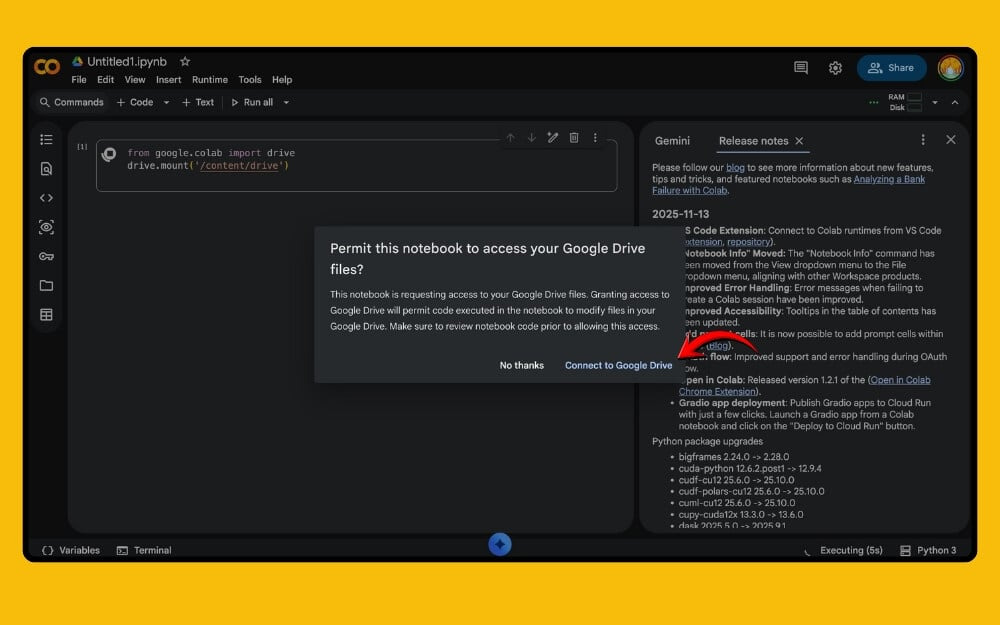Open the blog link in release notes
This screenshot has height=625, width=1000.
click(735, 168)
